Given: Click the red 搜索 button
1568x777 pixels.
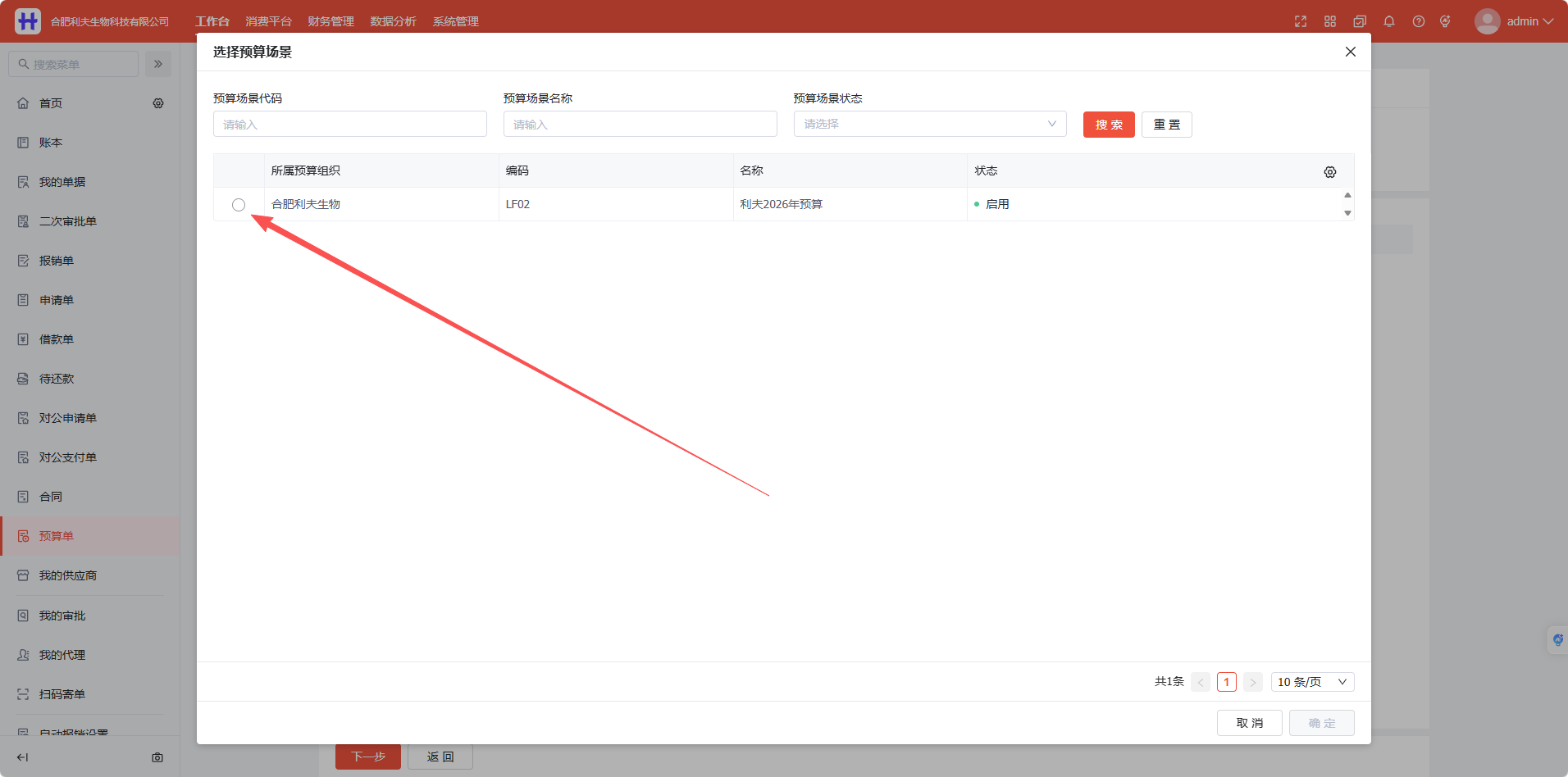Looking at the screenshot, I should pos(1109,125).
